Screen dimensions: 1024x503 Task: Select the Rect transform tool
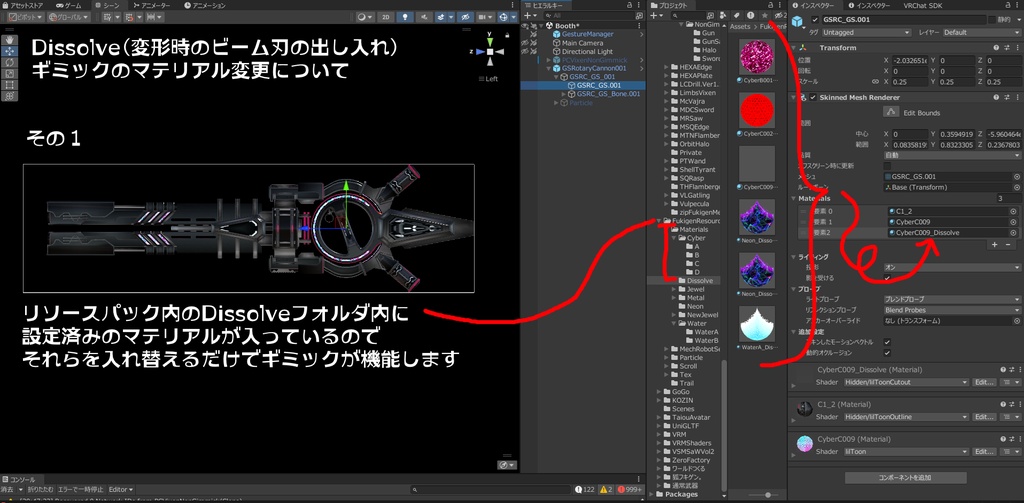[11, 84]
